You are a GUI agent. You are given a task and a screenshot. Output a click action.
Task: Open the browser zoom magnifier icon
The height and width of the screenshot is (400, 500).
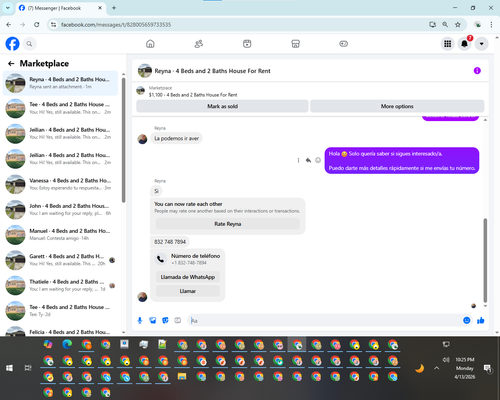pos(445,24)
